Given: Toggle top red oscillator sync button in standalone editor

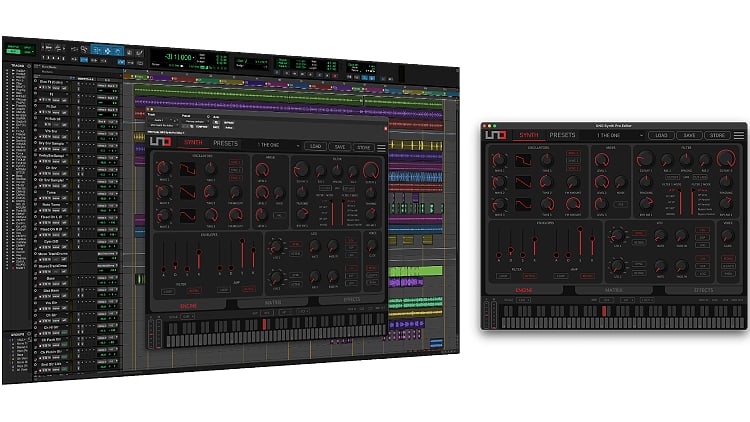Looking at the screenshot, I should tap(573, 153).
